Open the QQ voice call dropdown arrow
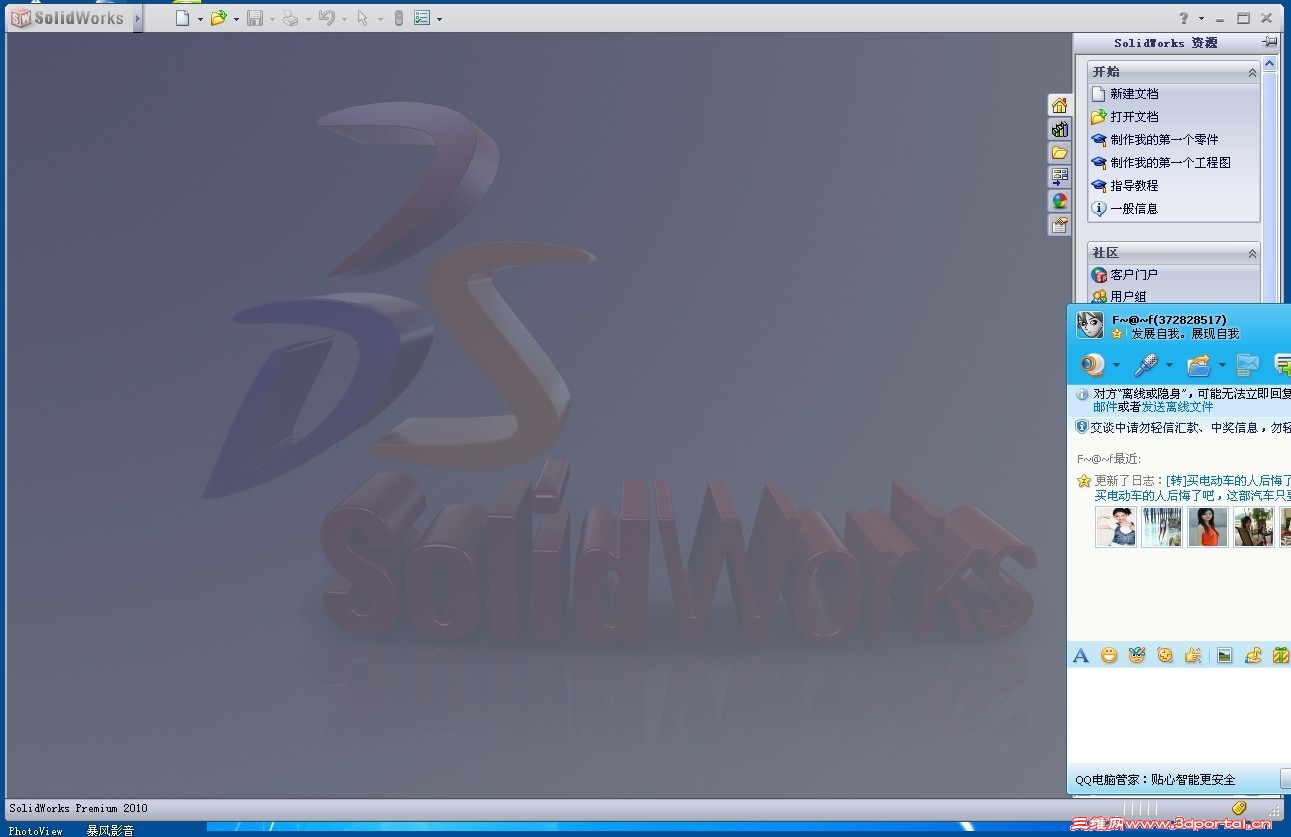Image resolution: width=1291 pixels, height=837 pixels. (x=1169, y=365)
